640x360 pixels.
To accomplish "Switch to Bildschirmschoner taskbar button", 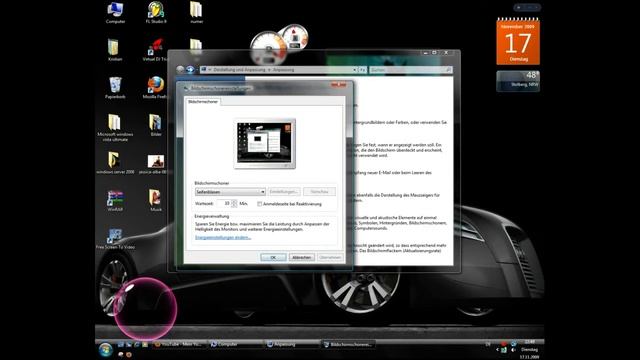I will [348, 344].
